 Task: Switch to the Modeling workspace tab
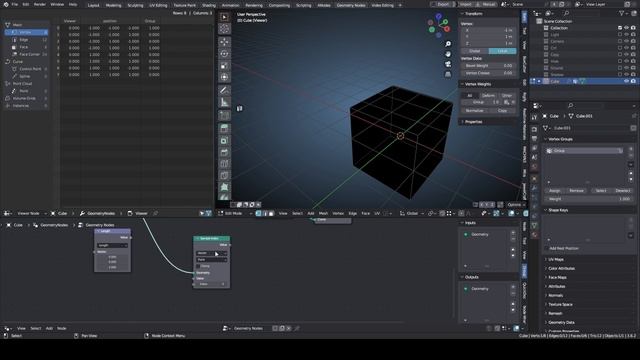pyautogui.click(x=113, y=5)
